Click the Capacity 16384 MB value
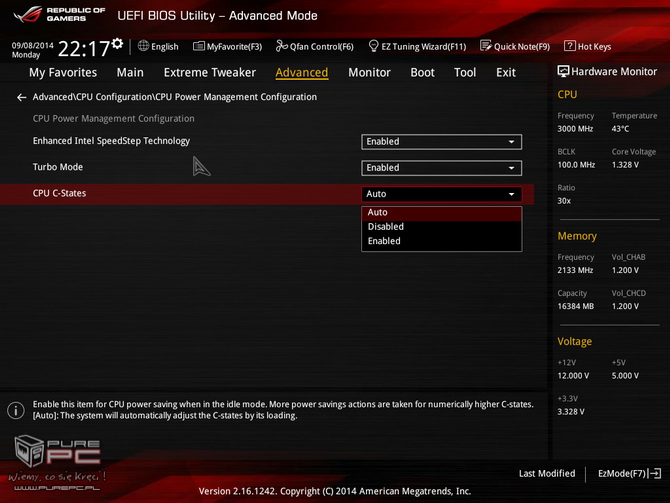This screenshot has height=503, width=670. click(x=576, y=306)
